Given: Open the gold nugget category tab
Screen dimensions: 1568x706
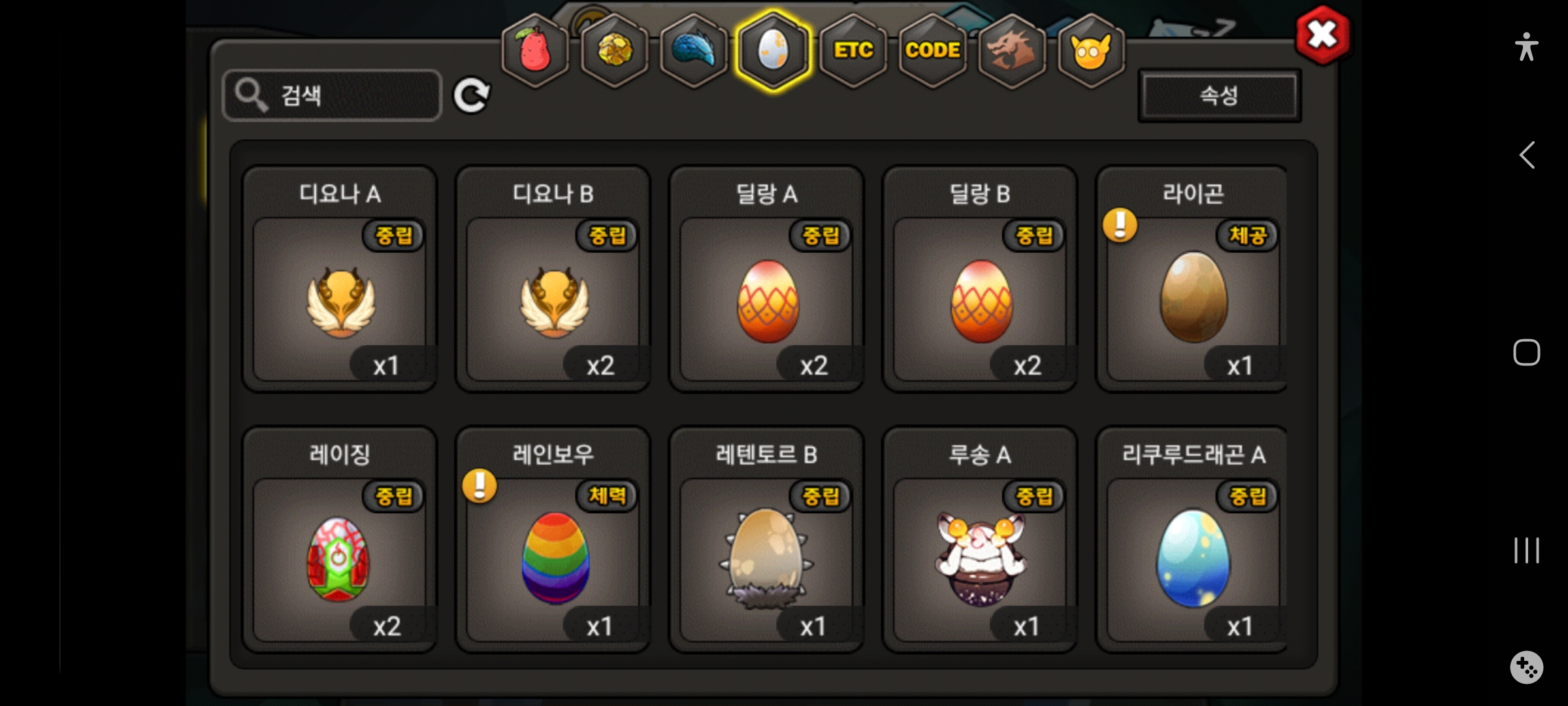Looking at the screenshot, I should click(x=614, y=50).
